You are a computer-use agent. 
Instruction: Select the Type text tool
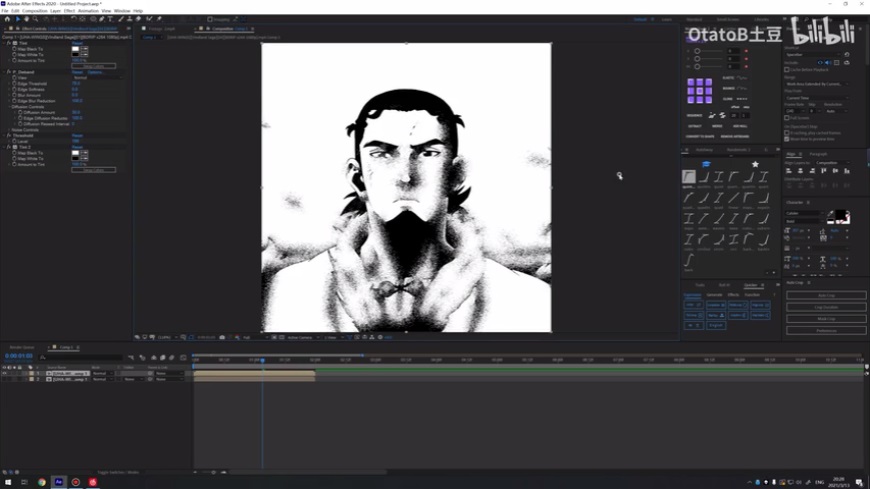pyautogui.click(x=110, y=19)
